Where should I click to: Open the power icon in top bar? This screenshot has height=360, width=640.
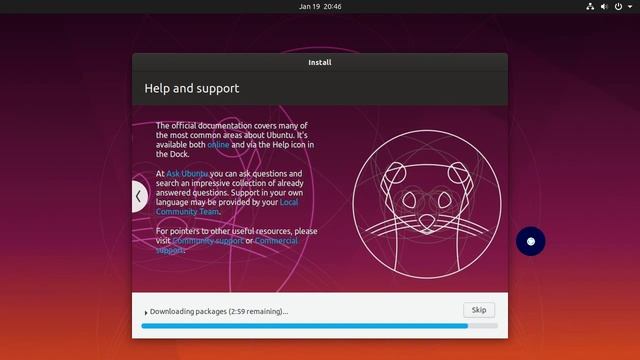[618, 7]
